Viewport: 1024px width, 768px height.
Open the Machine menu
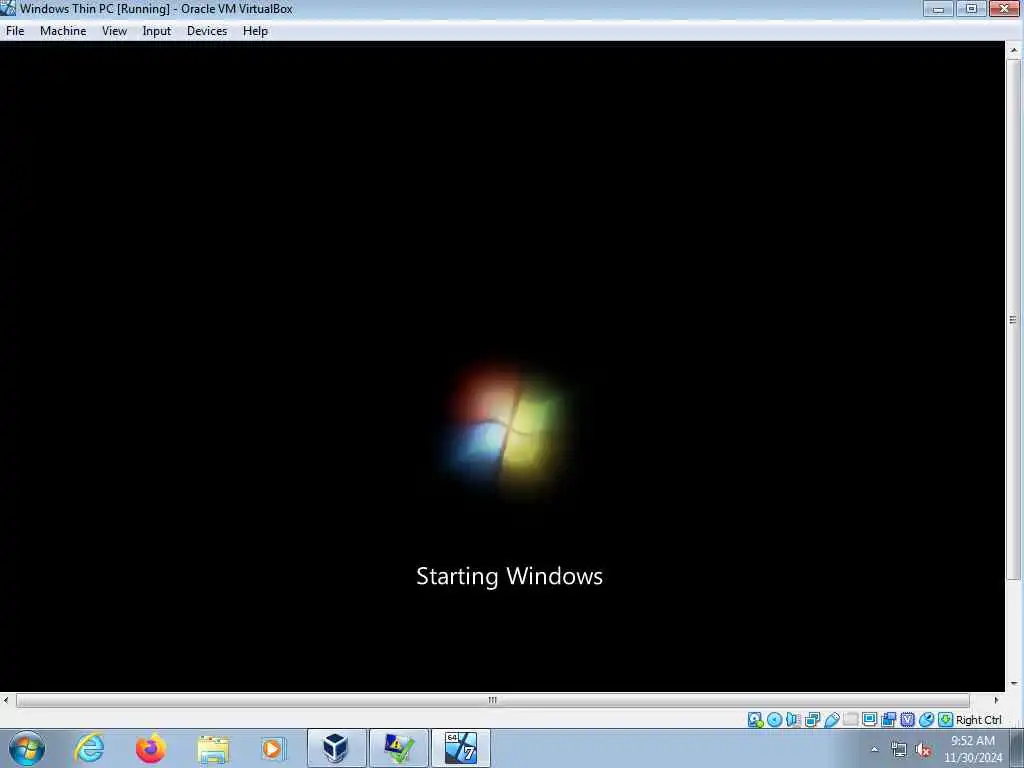tap(63, 31)
